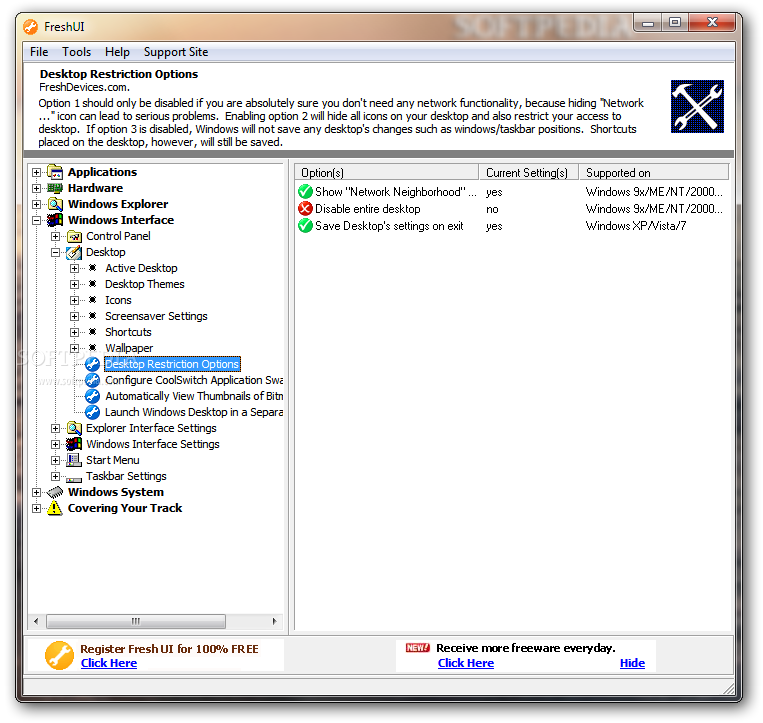This screenshot has height=723, width=763.
Task: Click the wrench icon beside Configure CoolSwitch
Action: coord(92,380)
